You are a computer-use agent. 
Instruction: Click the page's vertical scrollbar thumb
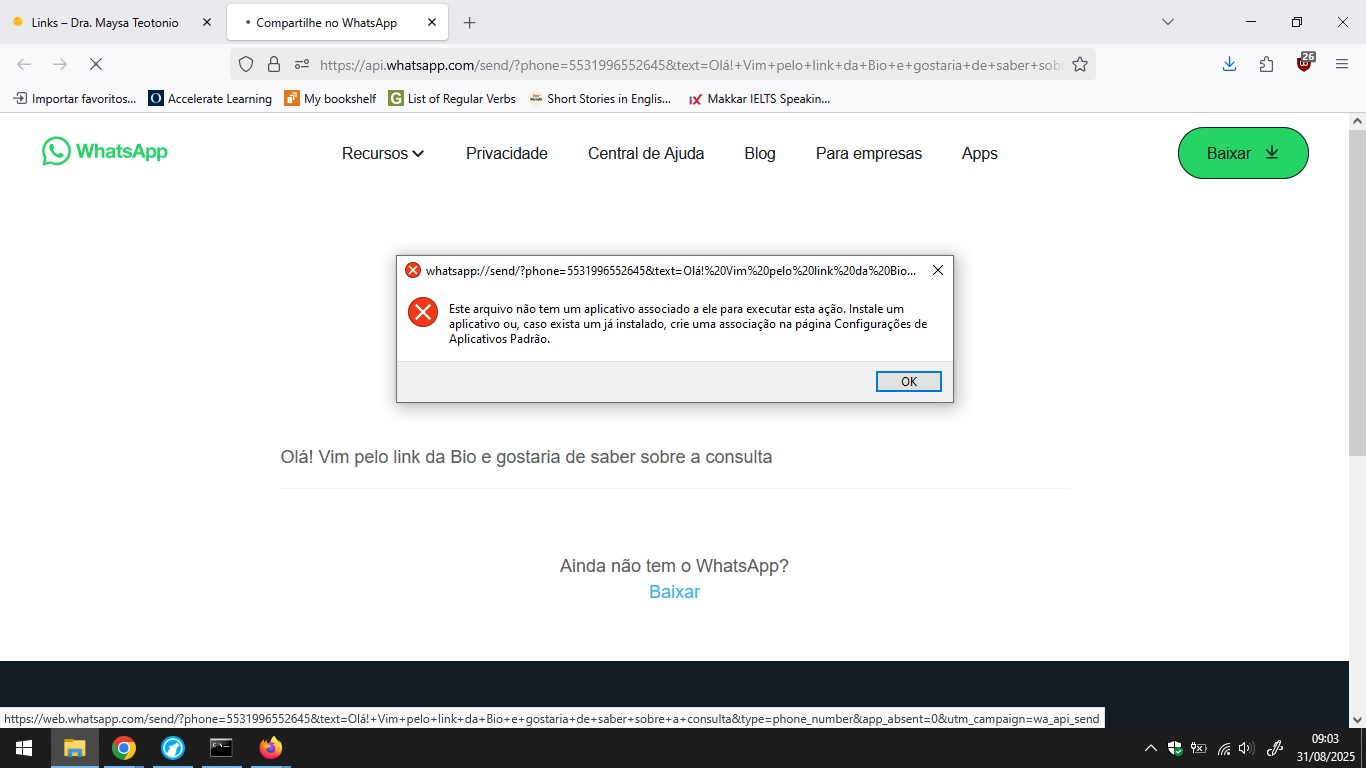pyautogui.click(x=1357, y=292)
